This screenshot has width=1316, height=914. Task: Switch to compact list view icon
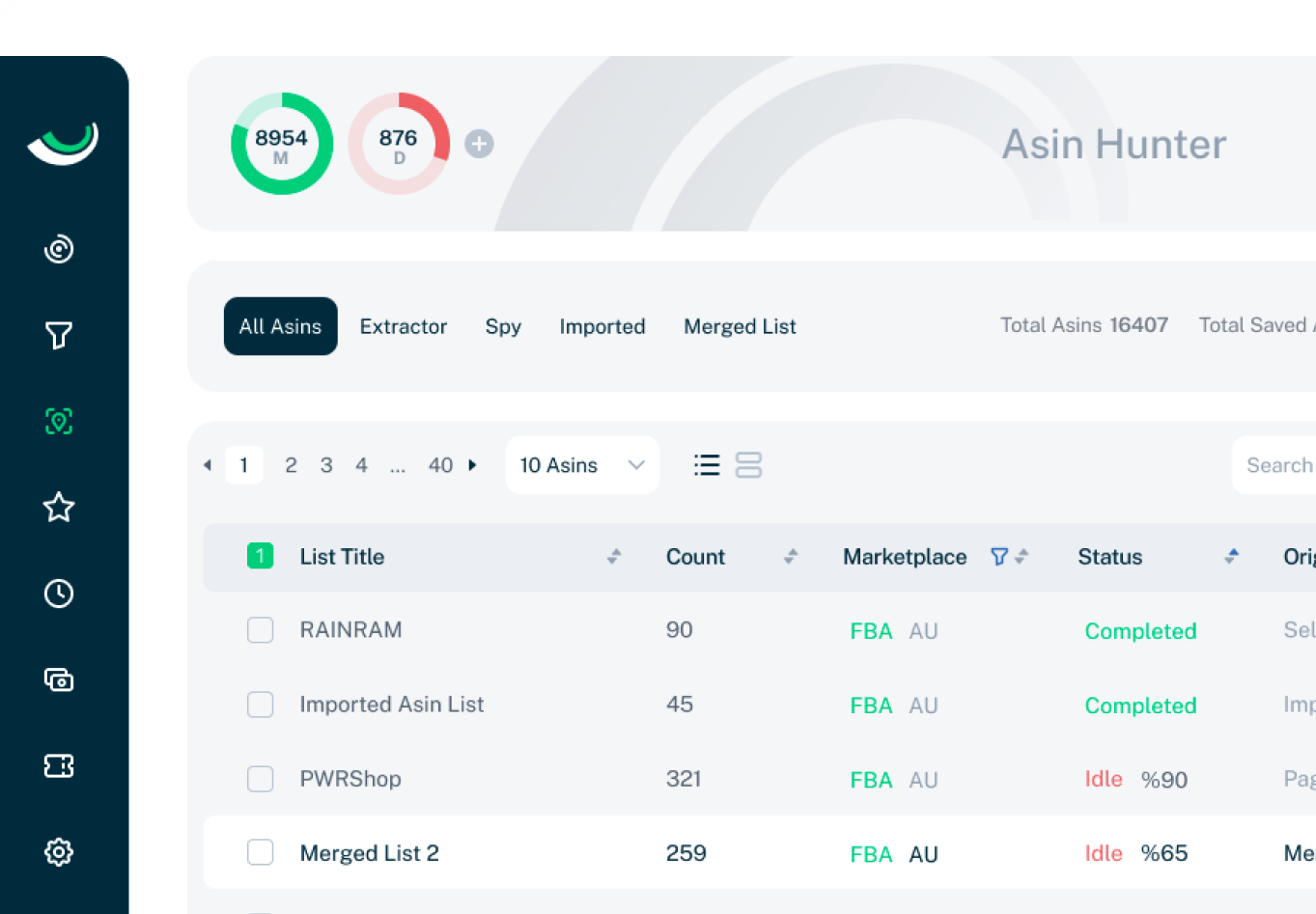click(707, 465)
